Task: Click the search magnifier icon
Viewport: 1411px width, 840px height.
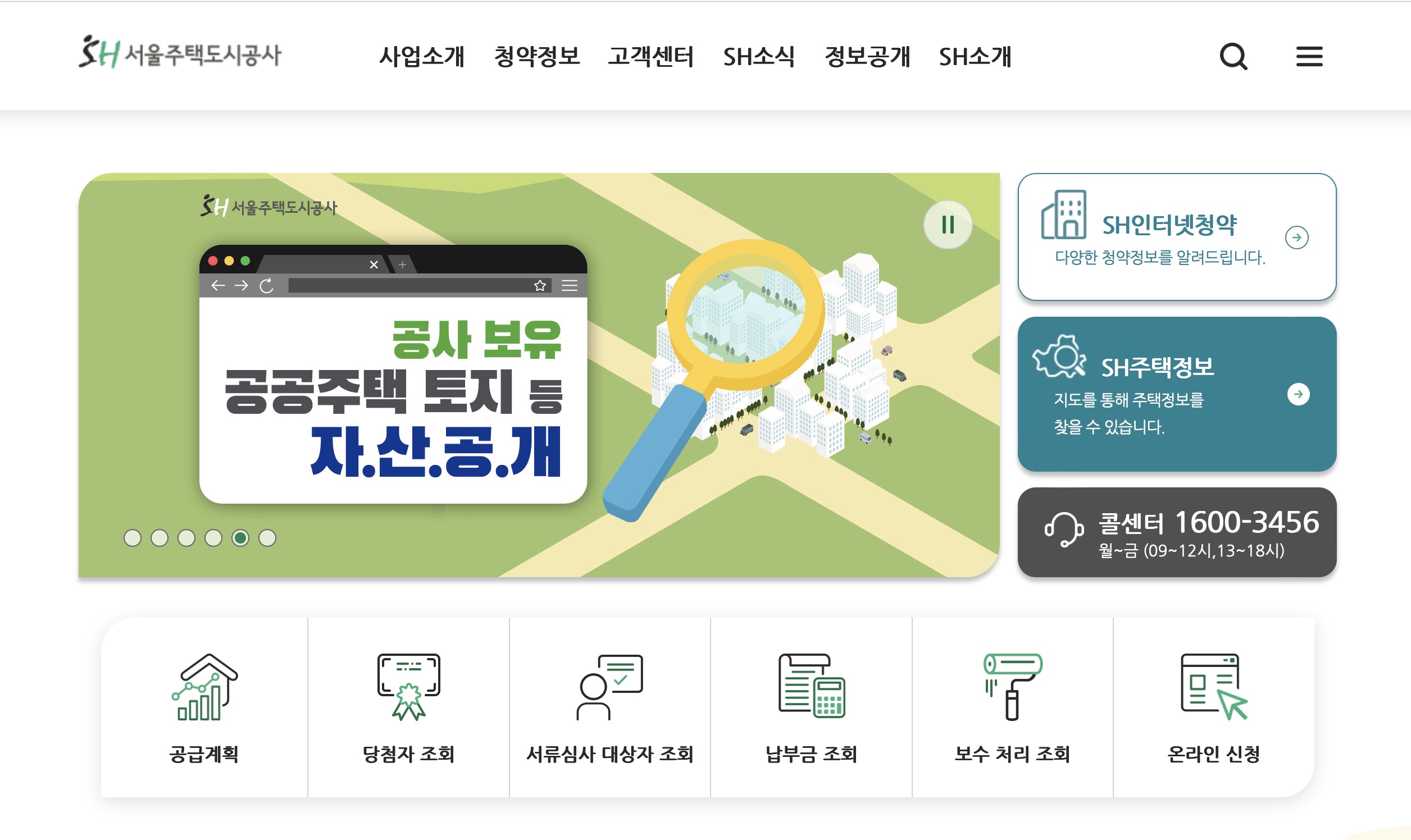Action: click(1234, 57)
